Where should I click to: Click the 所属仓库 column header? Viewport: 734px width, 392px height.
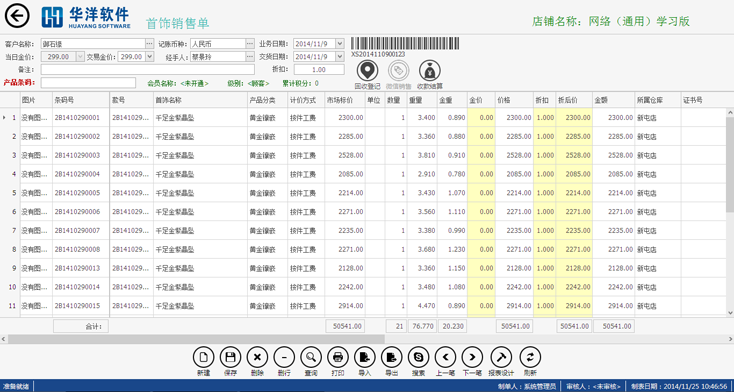point(658,100)
